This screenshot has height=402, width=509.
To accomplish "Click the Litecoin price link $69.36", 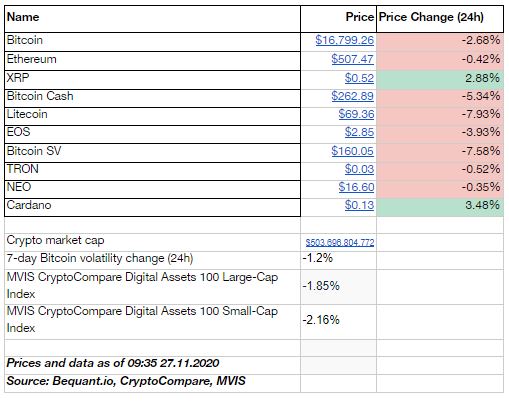I will [x=356, y=114].
